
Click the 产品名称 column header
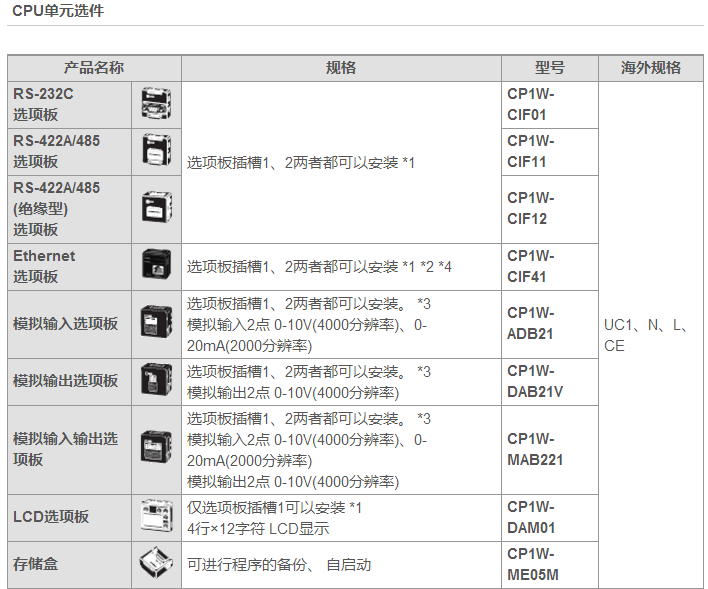pos(94,68)
